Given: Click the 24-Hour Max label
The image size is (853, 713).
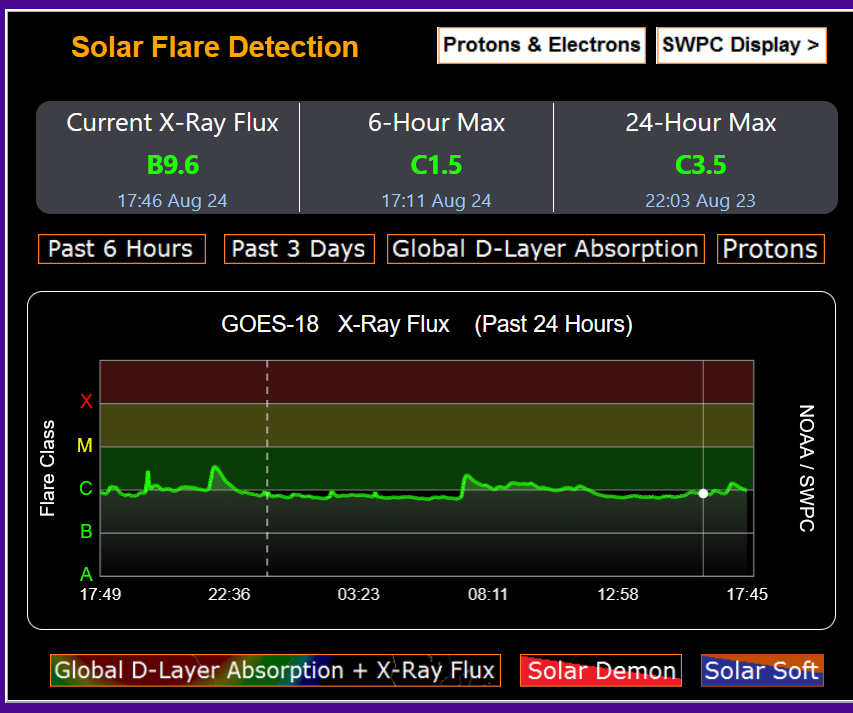Looking at the screenshot, I should pyautogui.click(x=701, y=122).
